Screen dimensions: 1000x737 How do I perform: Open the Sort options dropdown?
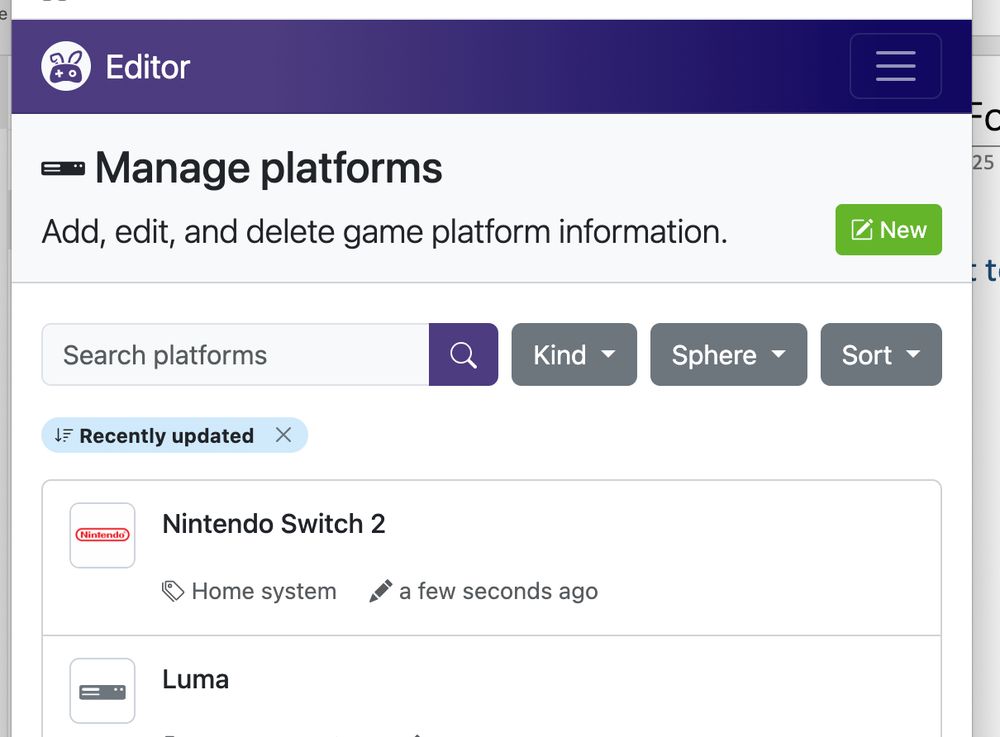(x=880, y=354)
